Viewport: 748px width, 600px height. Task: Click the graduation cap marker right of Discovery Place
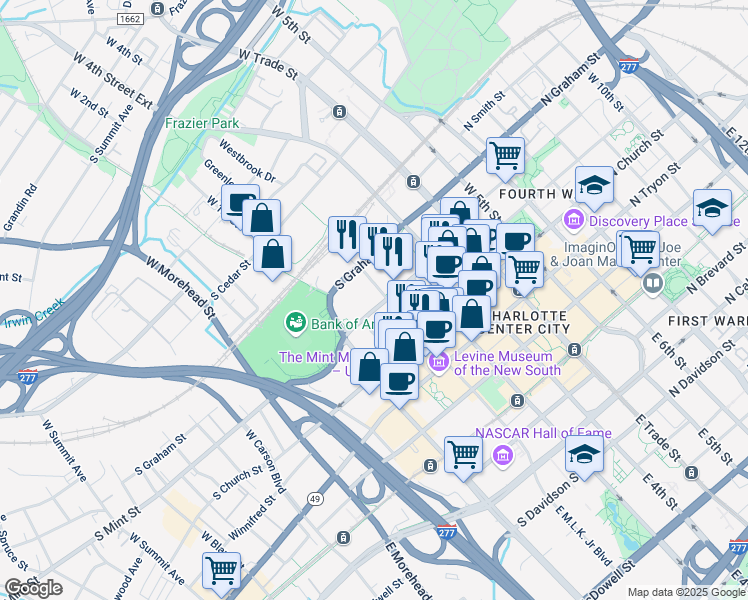click(x=712, y=207)
